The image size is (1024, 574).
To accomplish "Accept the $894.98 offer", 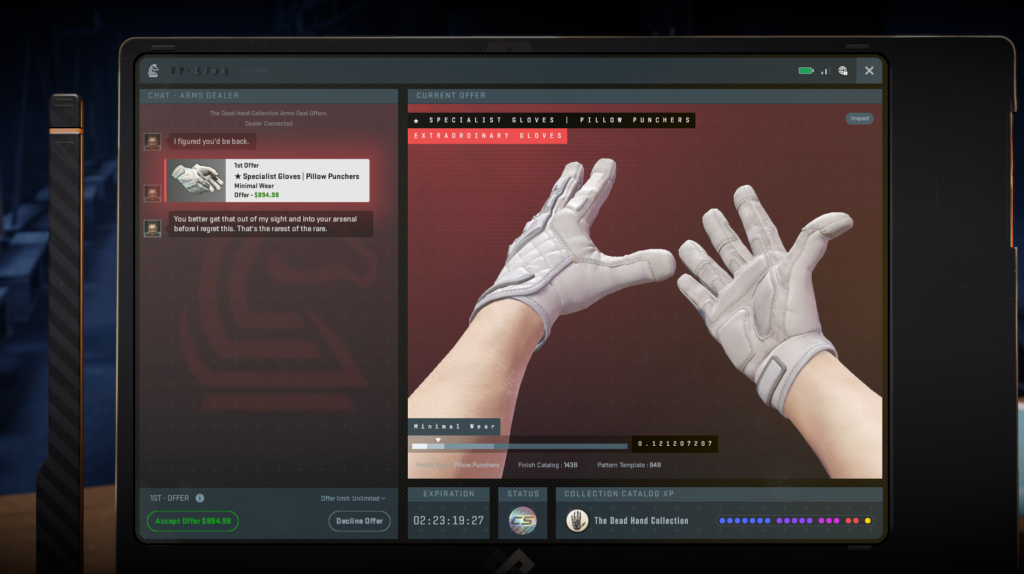I will (x=192, y=521).
